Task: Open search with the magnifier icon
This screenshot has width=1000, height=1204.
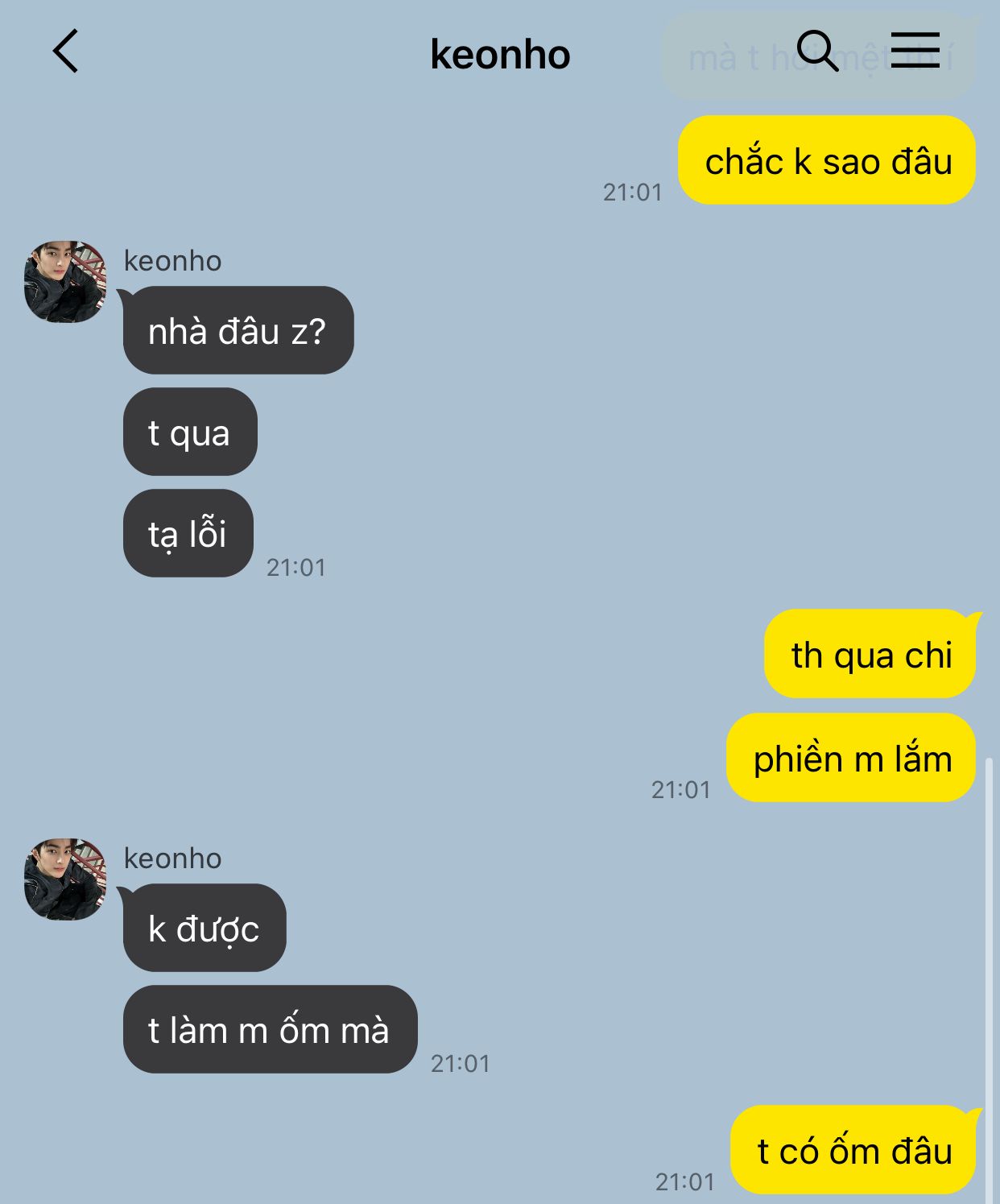Action: 817,51
